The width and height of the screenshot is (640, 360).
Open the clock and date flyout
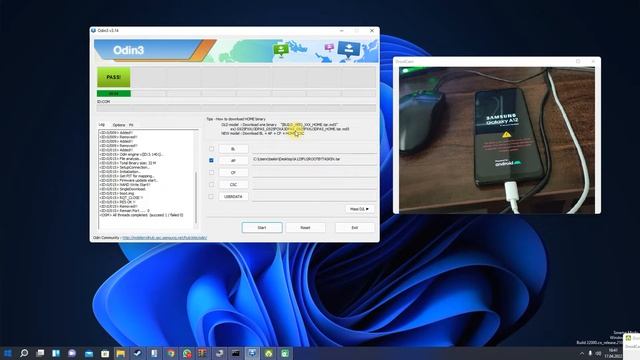click(613, 353)
